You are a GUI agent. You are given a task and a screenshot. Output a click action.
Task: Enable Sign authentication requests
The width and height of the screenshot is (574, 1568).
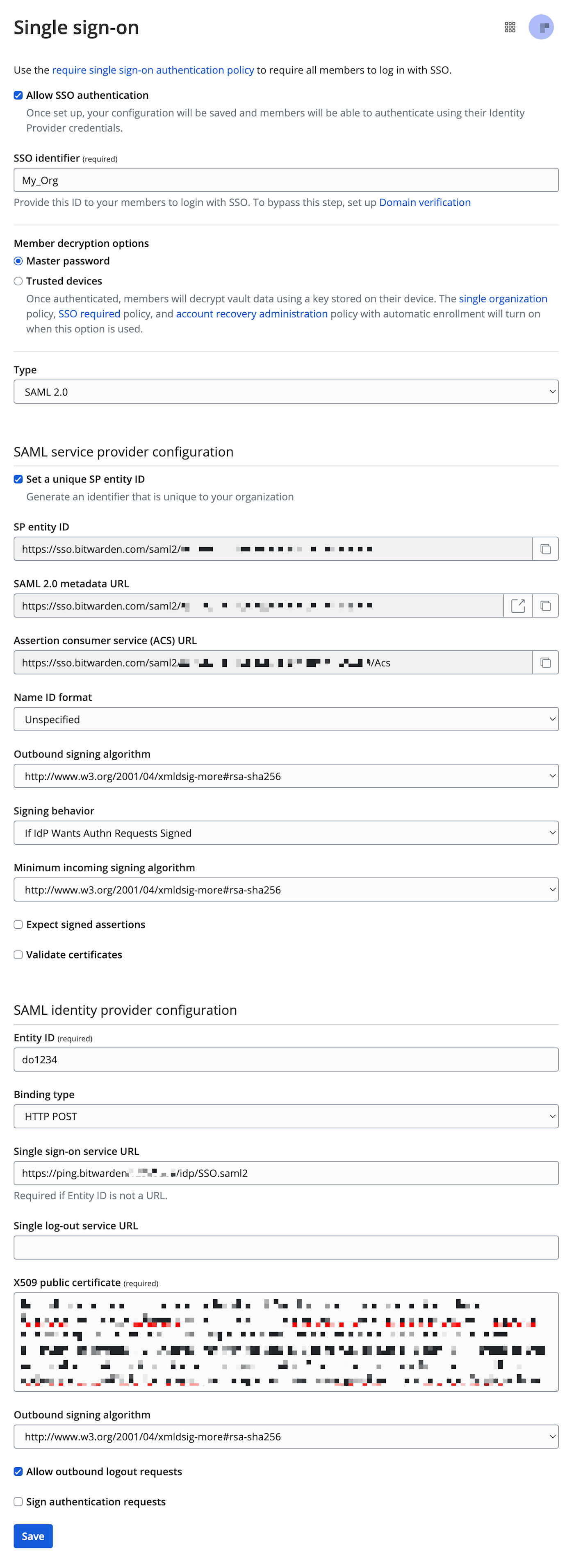[18, 1502]
